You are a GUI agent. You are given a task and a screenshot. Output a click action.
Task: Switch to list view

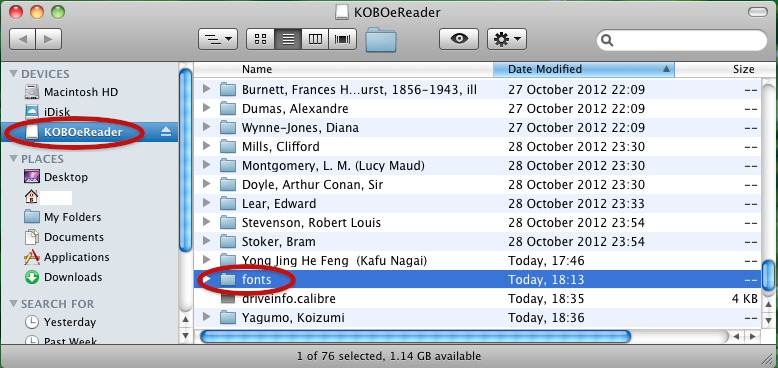tap(288, 39)
